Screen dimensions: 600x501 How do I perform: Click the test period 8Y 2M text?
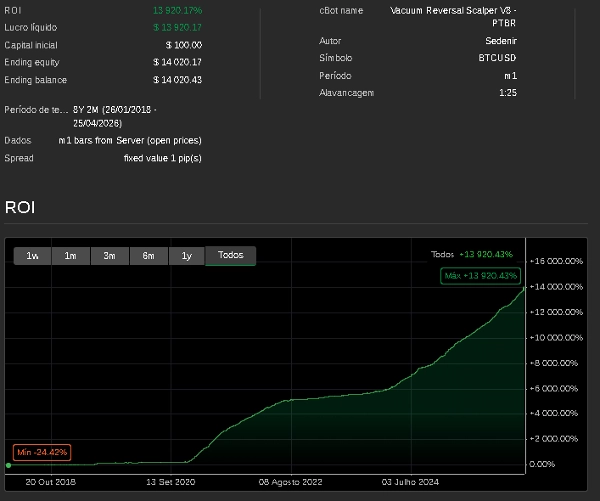tap(115, 116)
